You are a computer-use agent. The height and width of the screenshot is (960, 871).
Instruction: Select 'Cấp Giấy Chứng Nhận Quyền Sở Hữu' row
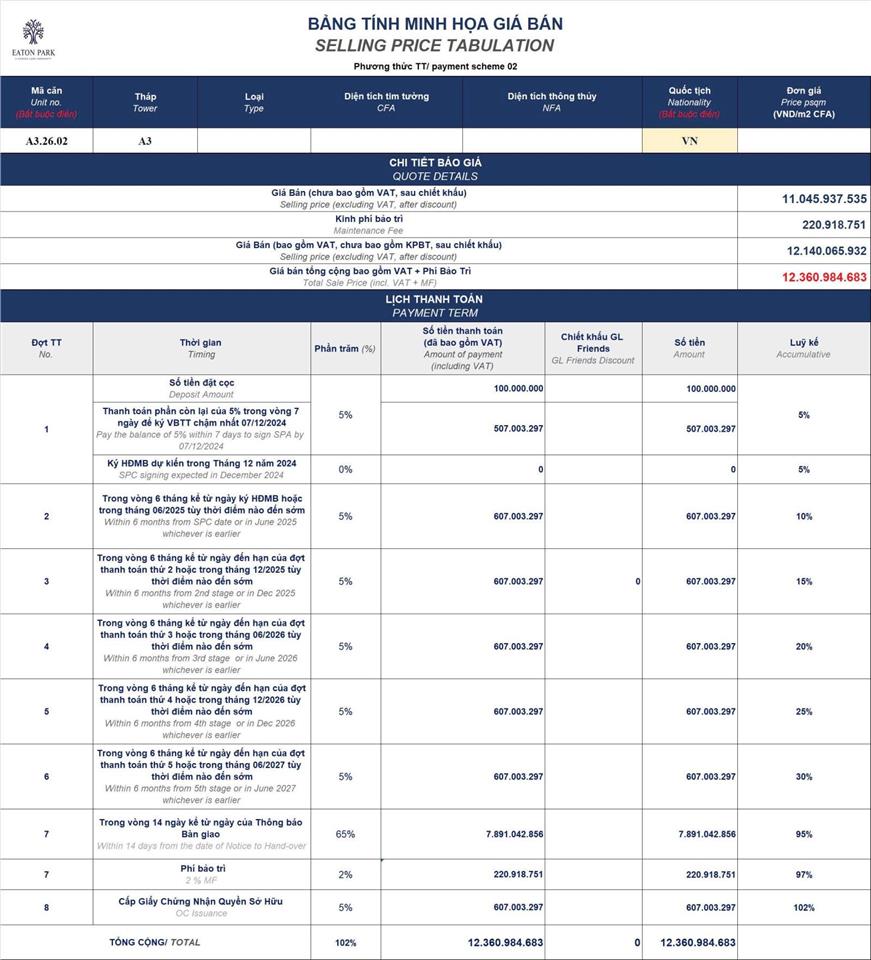[x=201, y=907]
